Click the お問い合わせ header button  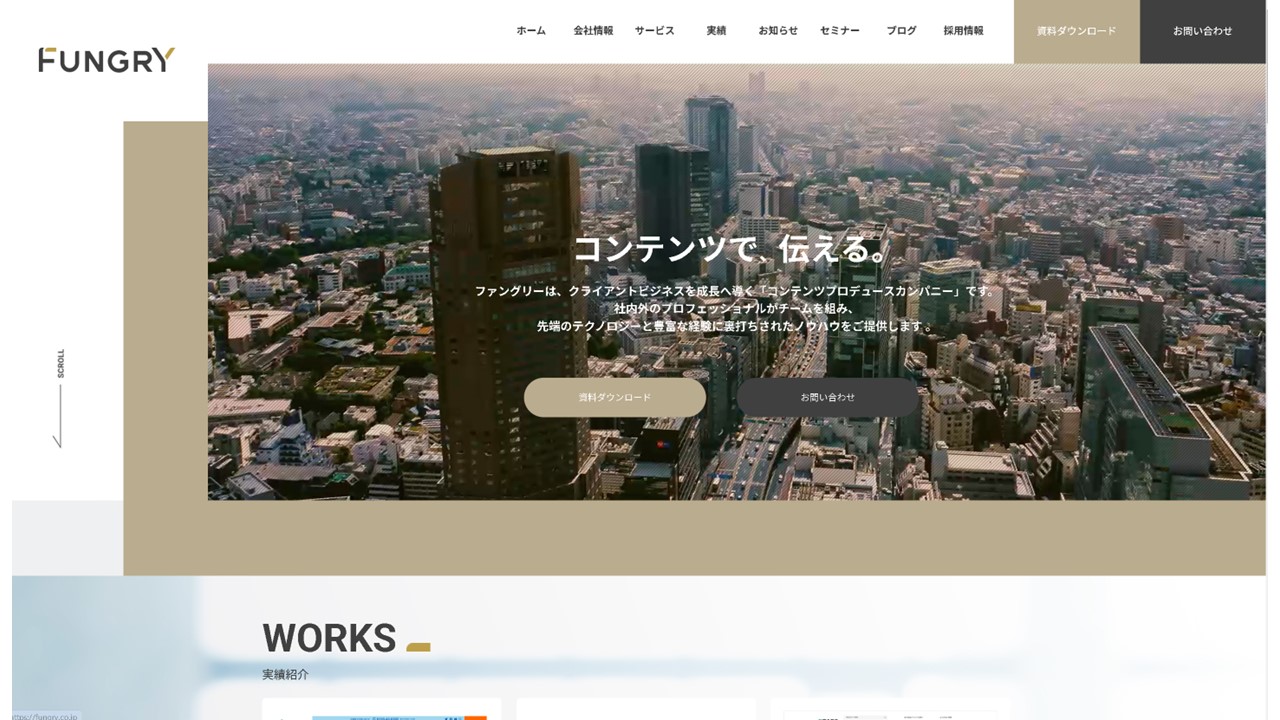[x=1202, y=31]
